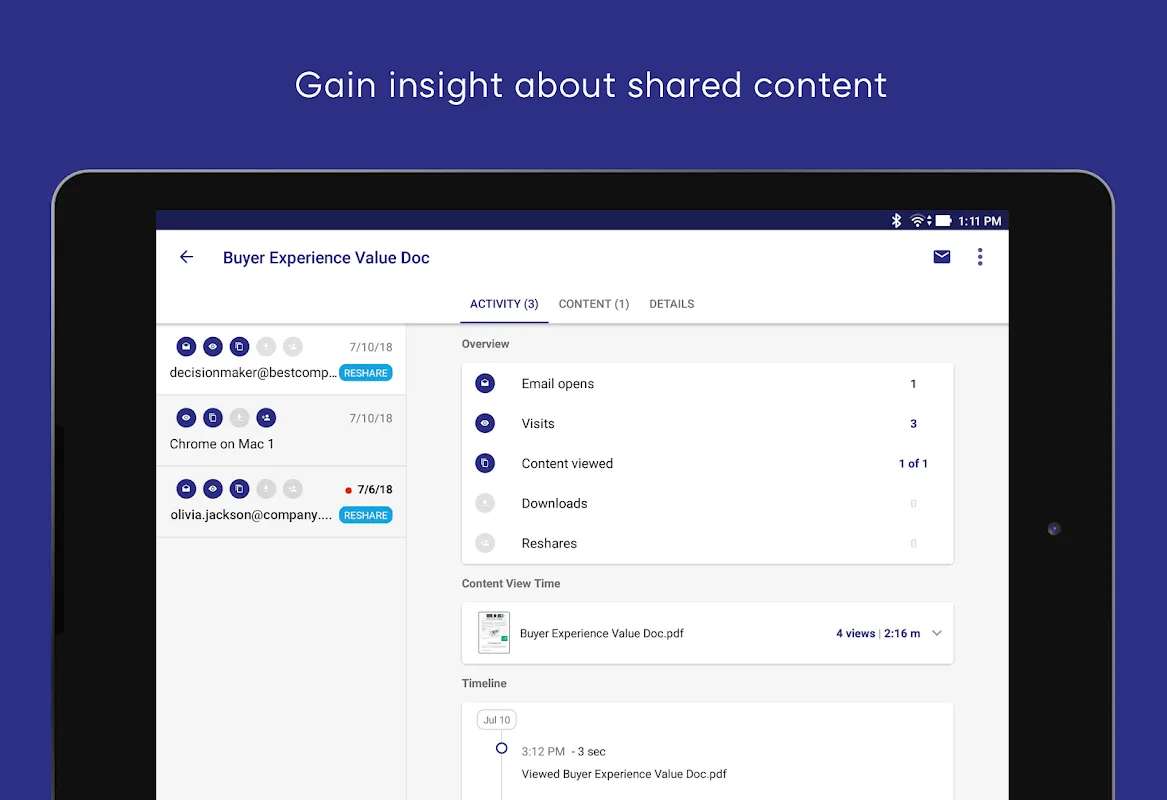This screenshot has width=1167, height=800.
Task: Click the 3:12 PM timeline circle marker
Action: click(x=502, y=748)
